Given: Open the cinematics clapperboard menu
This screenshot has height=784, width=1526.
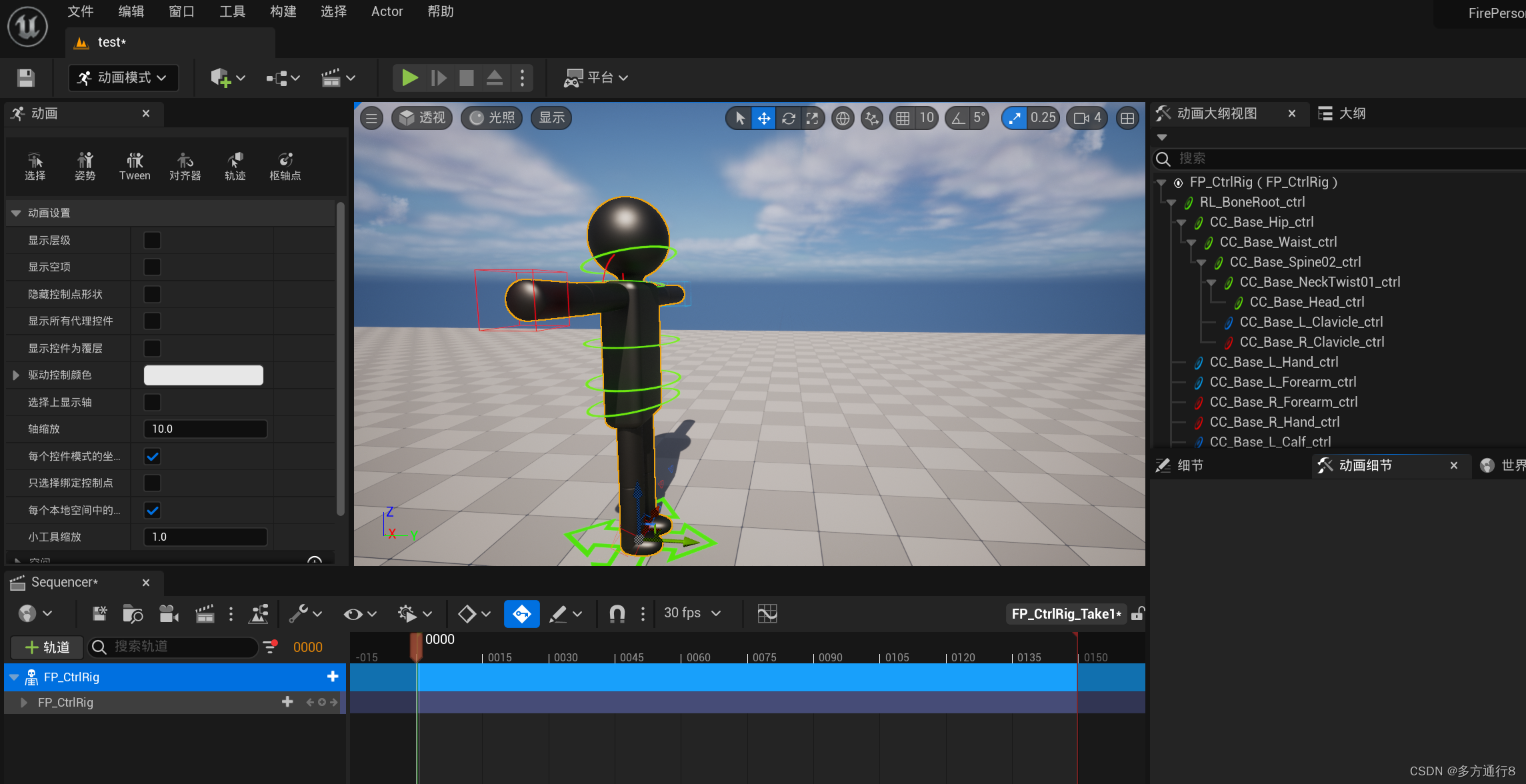Looking at the screenshot, I should (x=338, y=78).
